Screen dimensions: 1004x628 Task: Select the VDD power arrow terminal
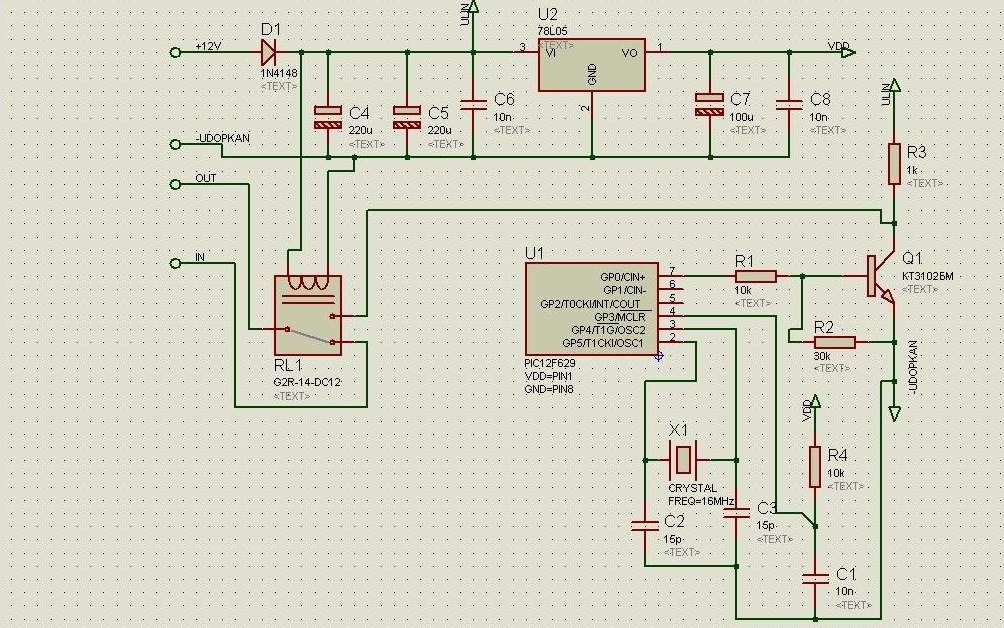[x=848, y=52]
